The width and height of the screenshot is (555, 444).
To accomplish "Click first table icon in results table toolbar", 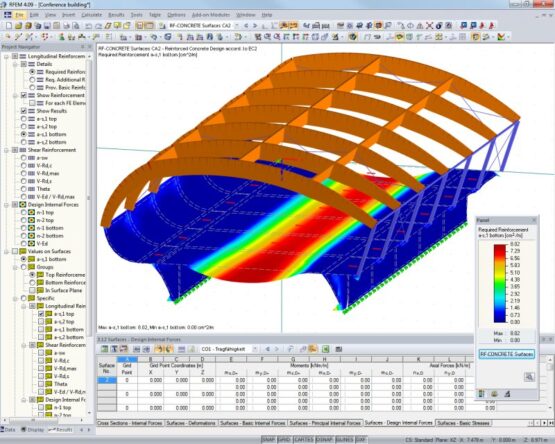I will click(x=104, y=349).
